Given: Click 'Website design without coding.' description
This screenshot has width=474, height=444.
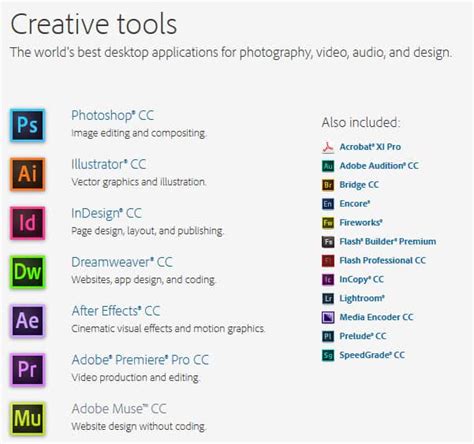Looking at the screenshot, I should click(139, 427).
